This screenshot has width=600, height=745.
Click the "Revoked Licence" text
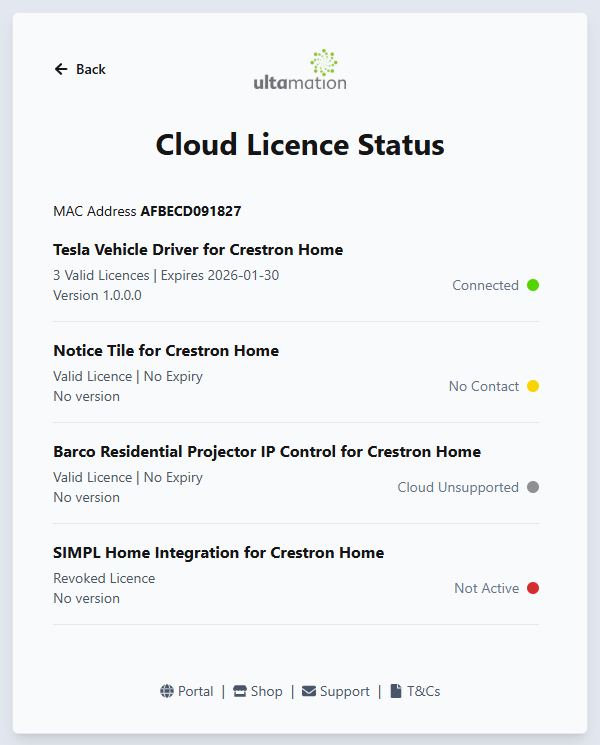(x=104, y=578)
